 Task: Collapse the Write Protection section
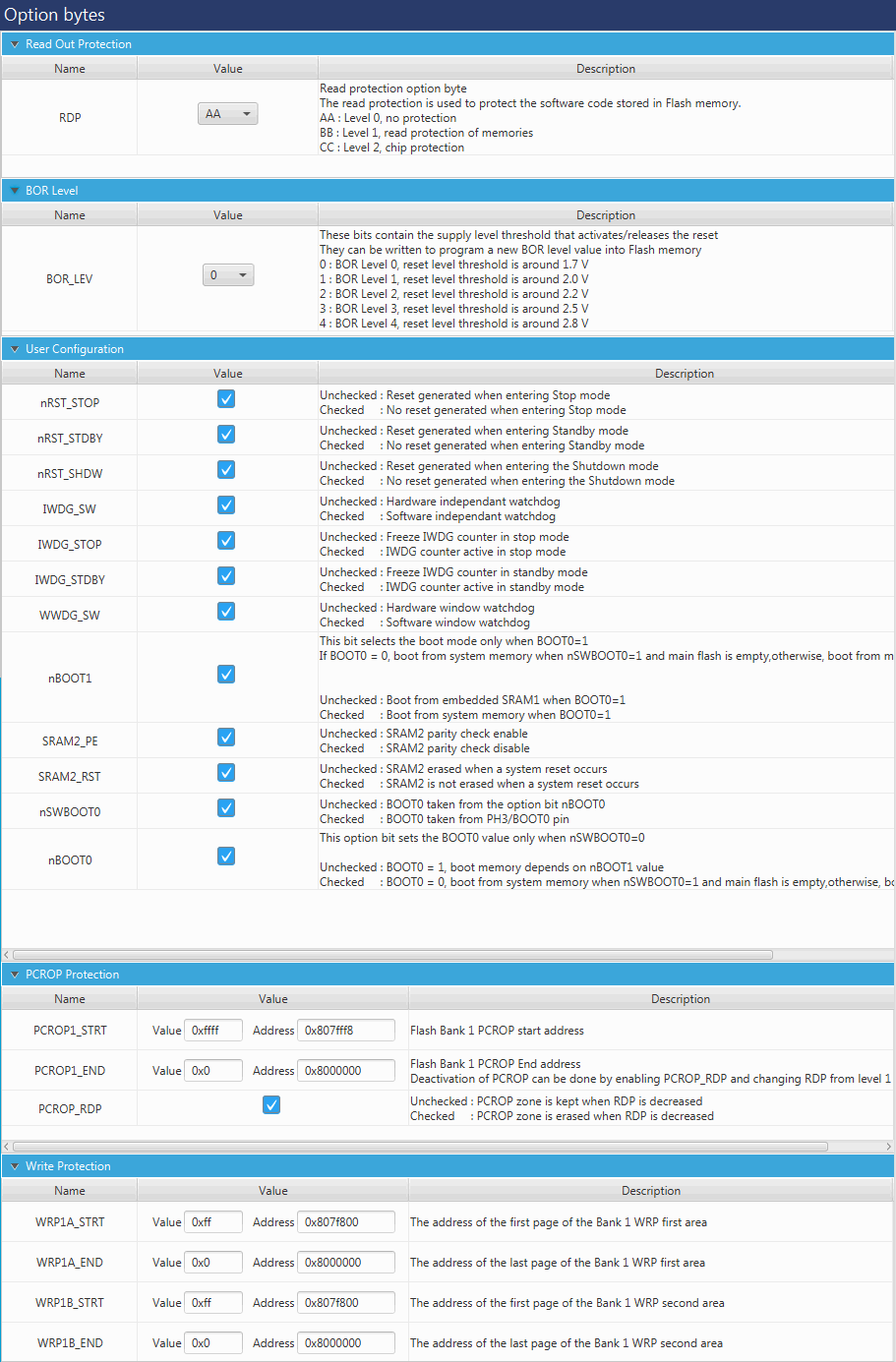click(15, 1166)
